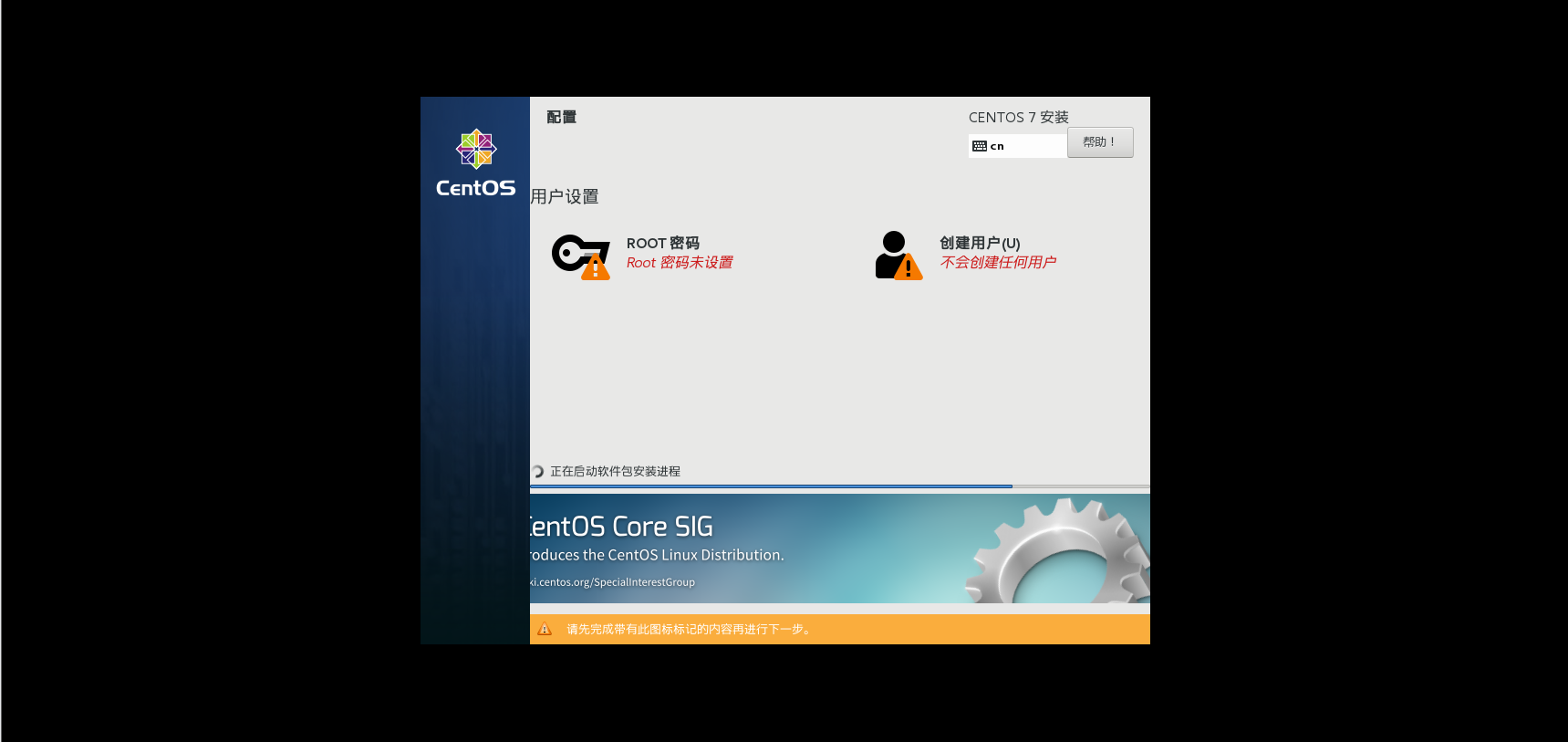Click the gear image in banner

click(x=1058, y=549)
